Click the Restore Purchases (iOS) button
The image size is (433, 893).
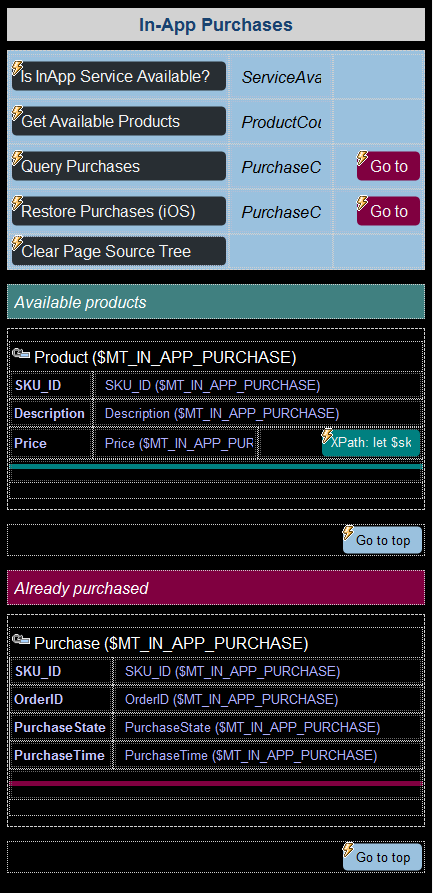tap(119, 211)
